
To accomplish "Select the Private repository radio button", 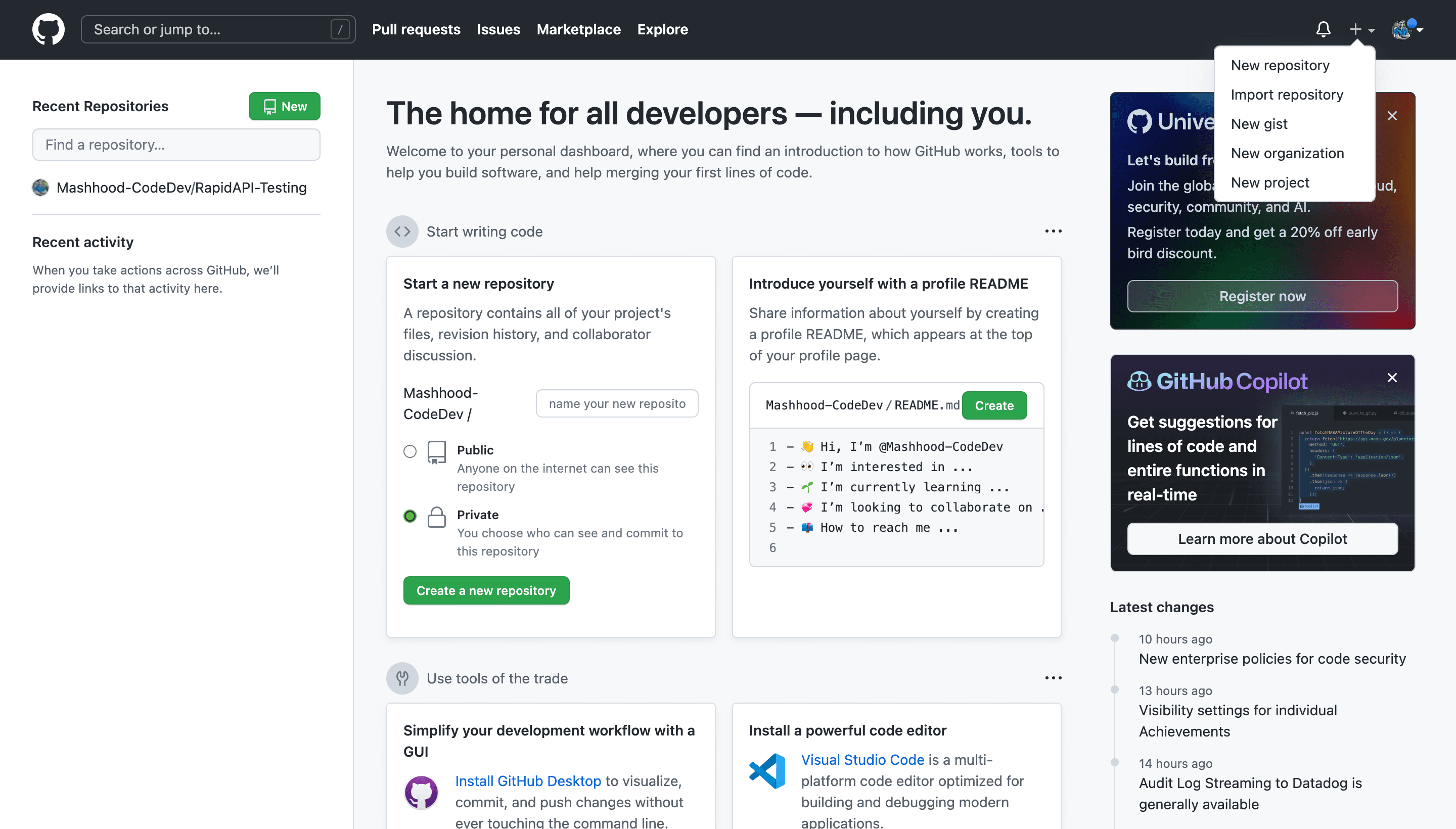I will click(x=411, y=516).
